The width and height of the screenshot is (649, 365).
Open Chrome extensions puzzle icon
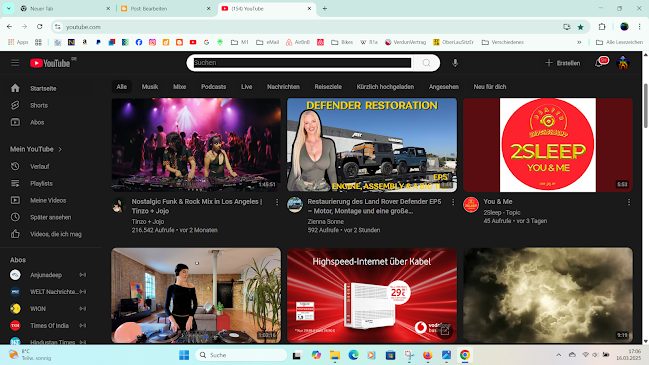pos(602,27)
